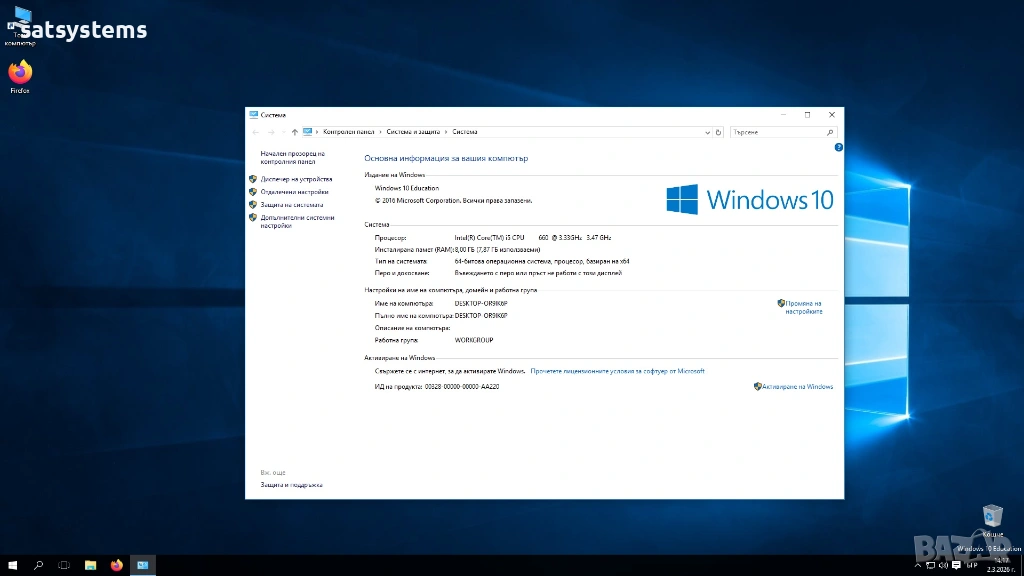This screenshot has height=576, width=1024.
Task: Select 'Система и защита' breadcrumb item
Action: [412, 132]
